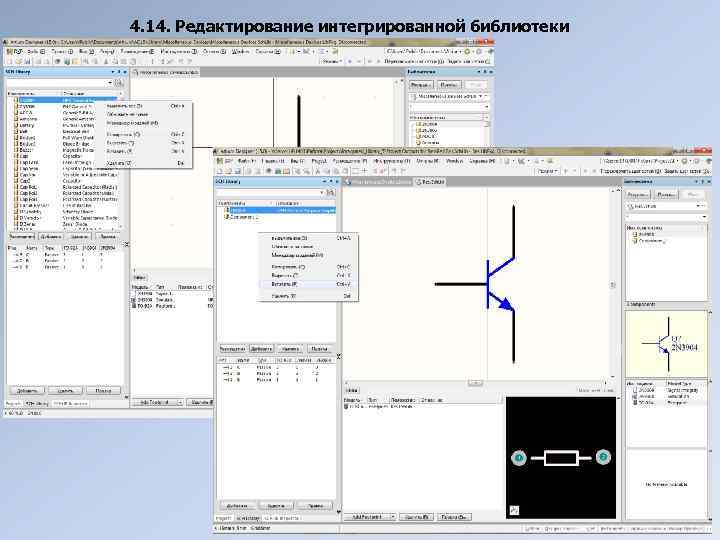The image size is (720, 540).
Task: Click New document icon in front toolbar
Action: pos(219,171)
